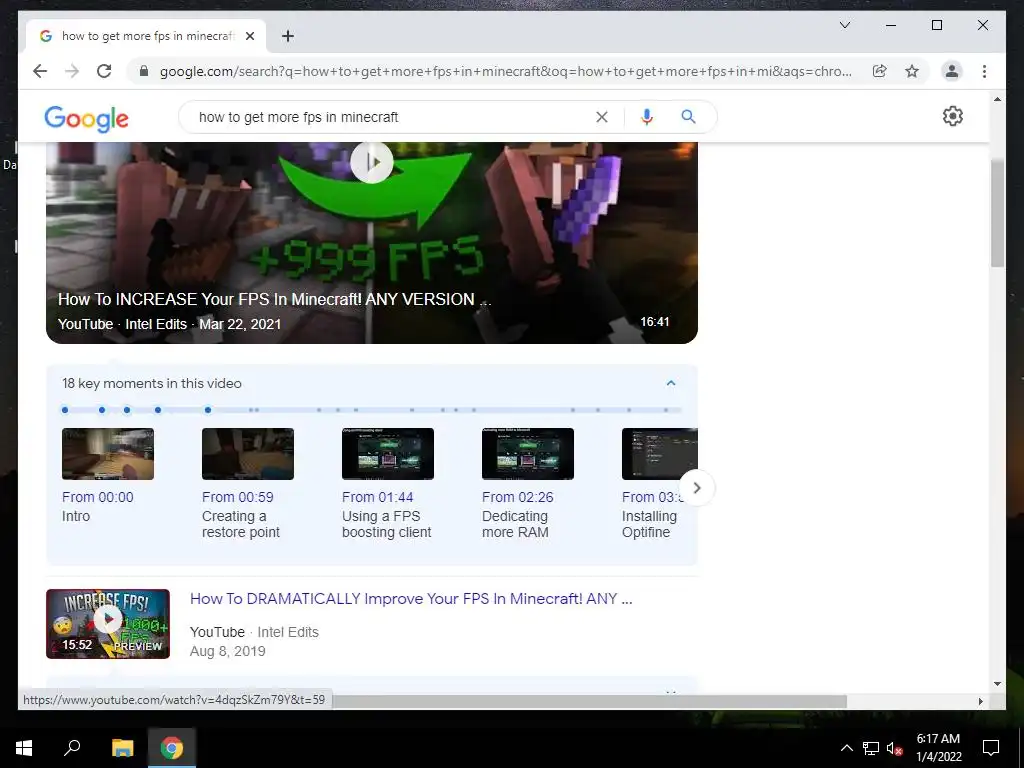Screen dimensions: 1024x768
Task: Open 'How To DRAMATICALLY Improve Your FPS' link
Action: [411, 599]
